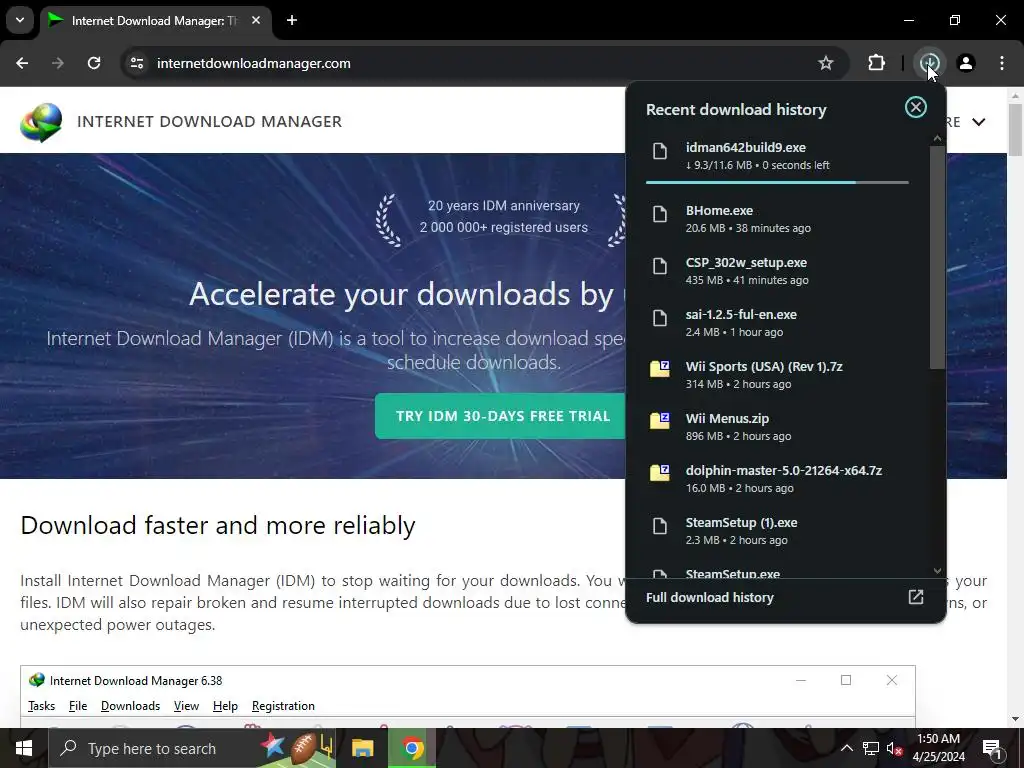Click the INTERNET DOWNLOAD MANAGER header title

209,121
